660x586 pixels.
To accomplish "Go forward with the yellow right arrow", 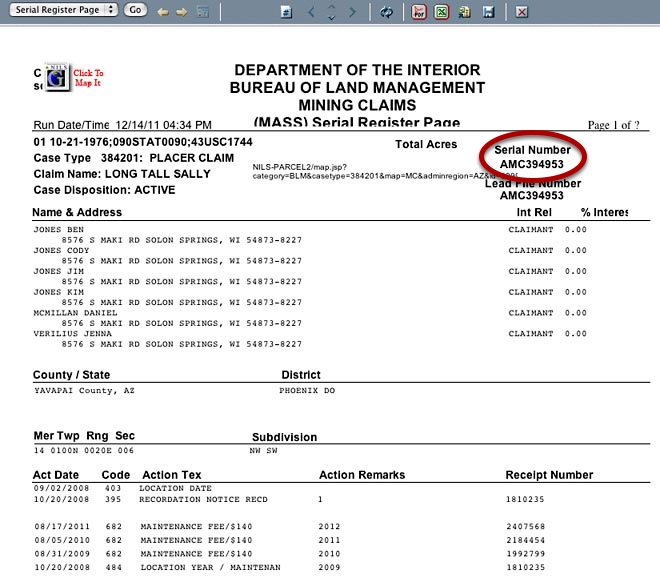I will [181, 12].
